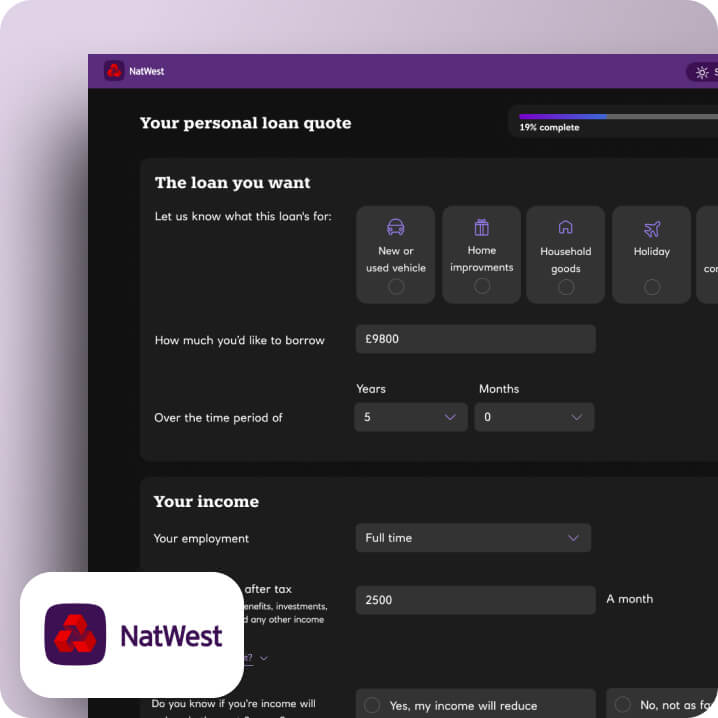Screen dimensions: 718x718
Task: Open the Months dropdown showing 0
Action: click(534, 417)
